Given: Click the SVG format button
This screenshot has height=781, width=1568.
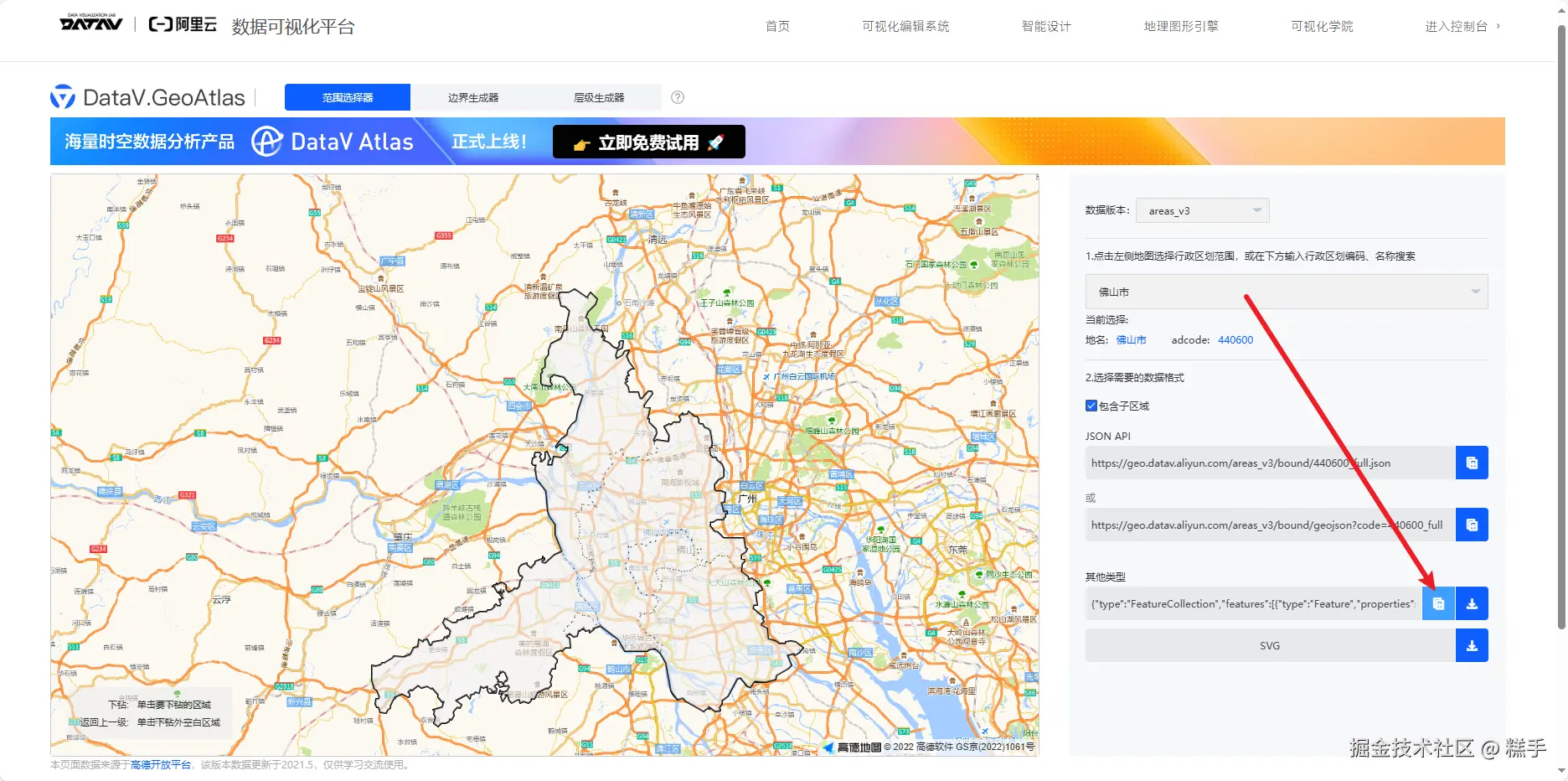Looking at the screenshot, I should (x=1270, y=645).
